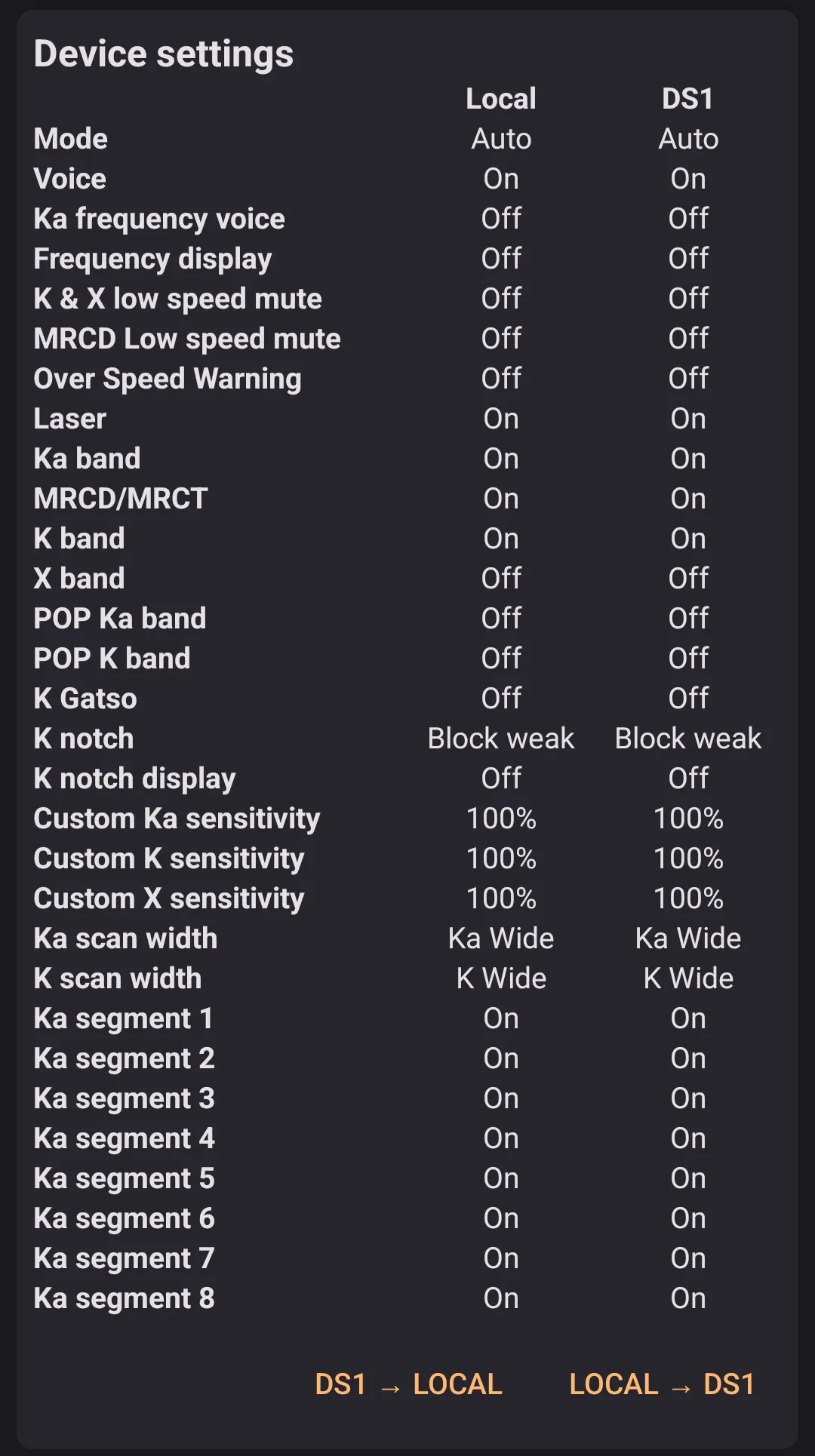Screen dimensions: 815x1456
Task: Open Local K notch Block weak value
Action: [501, 739]
